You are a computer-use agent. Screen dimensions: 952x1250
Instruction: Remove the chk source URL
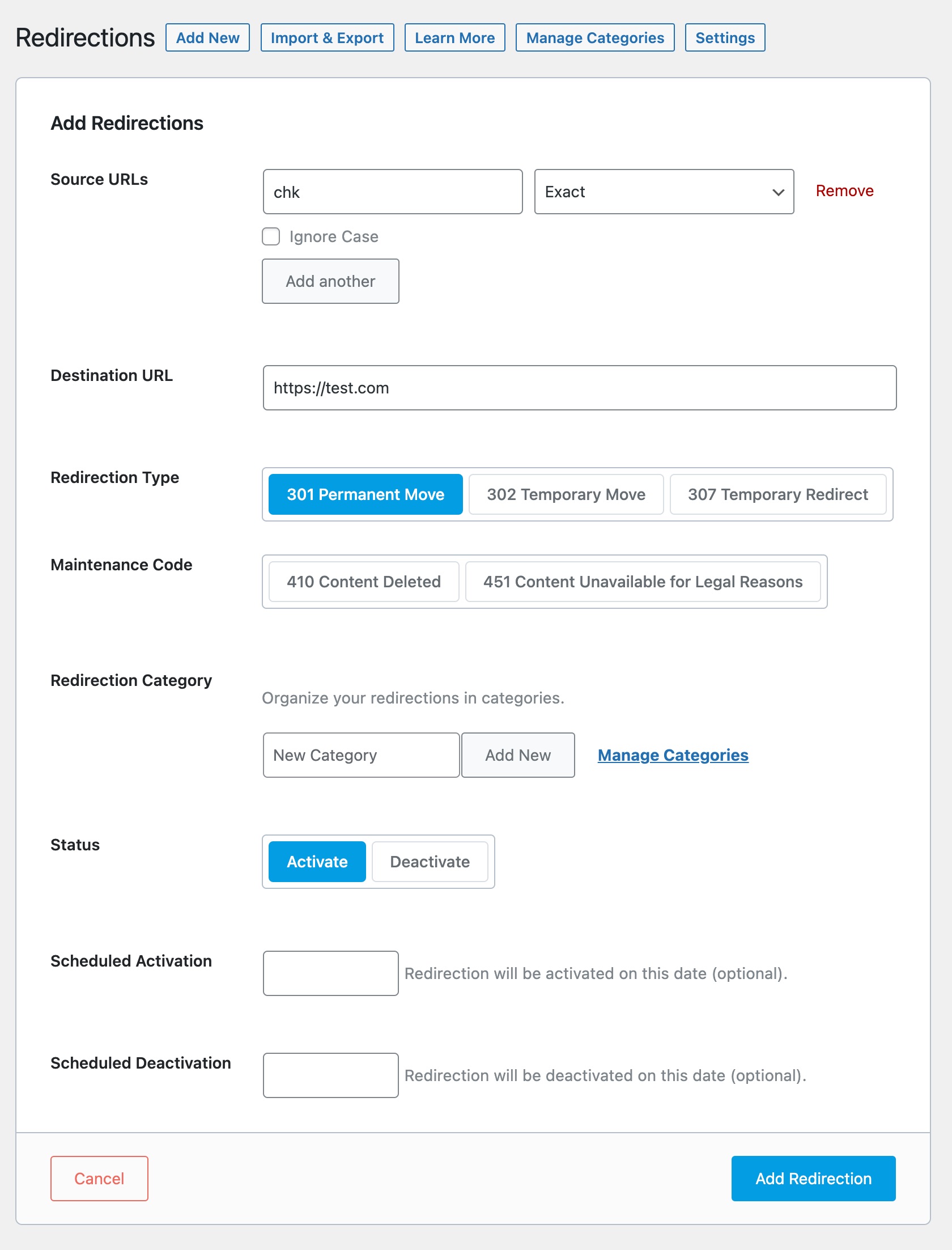coord(844,191)
